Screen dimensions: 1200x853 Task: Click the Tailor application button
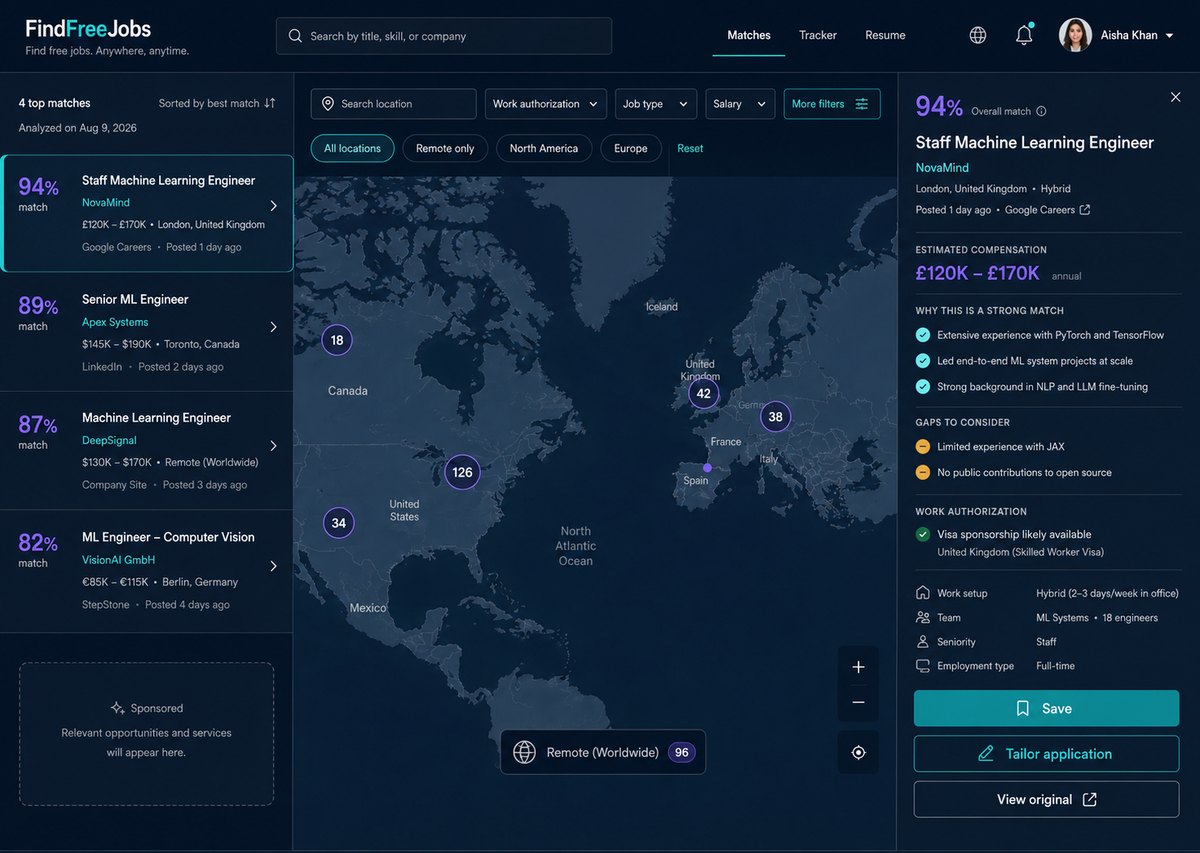tap(1046, 754)
